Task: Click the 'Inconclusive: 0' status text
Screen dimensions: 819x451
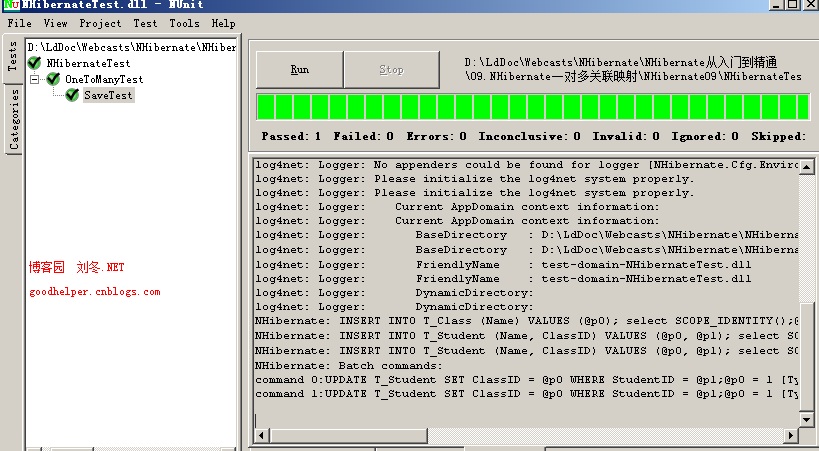Action: tap(530, 136)
